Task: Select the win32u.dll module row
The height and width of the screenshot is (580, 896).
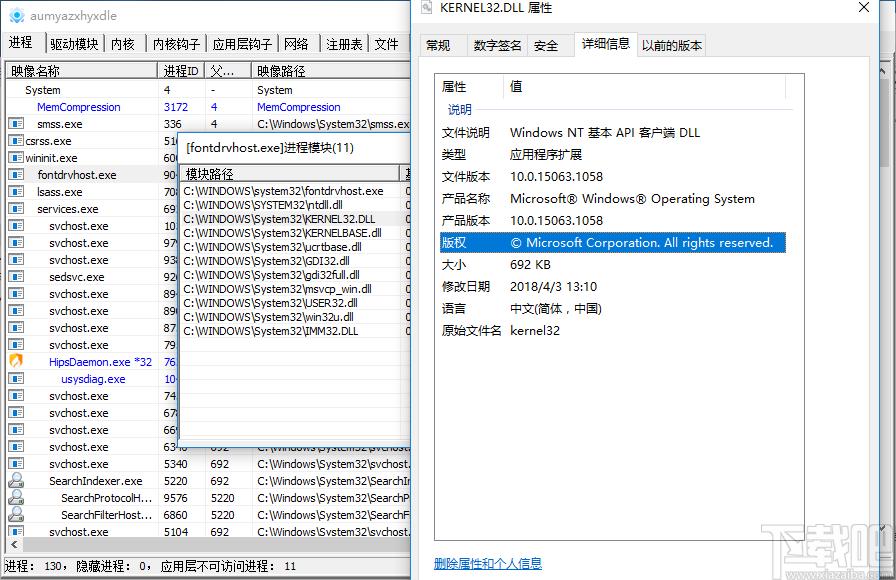Action: (295, 317)
